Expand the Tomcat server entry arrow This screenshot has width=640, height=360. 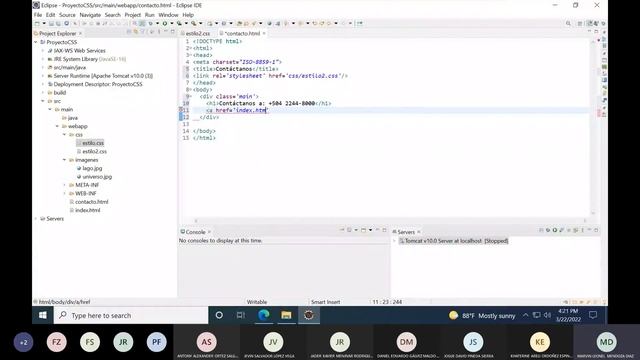point(394,241)
